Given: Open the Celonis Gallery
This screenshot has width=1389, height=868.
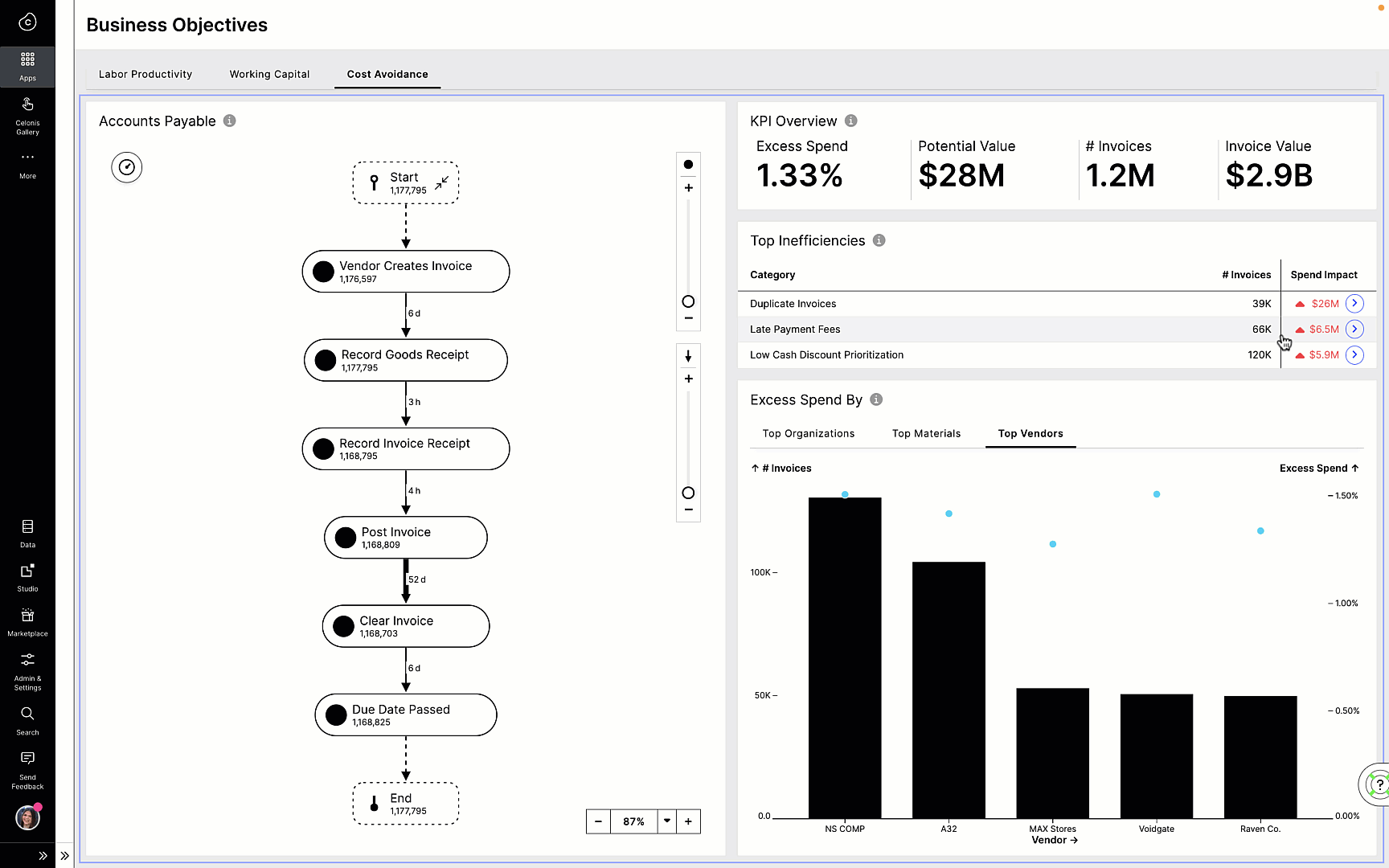Looking at the screenshot, I should (27, 115).
